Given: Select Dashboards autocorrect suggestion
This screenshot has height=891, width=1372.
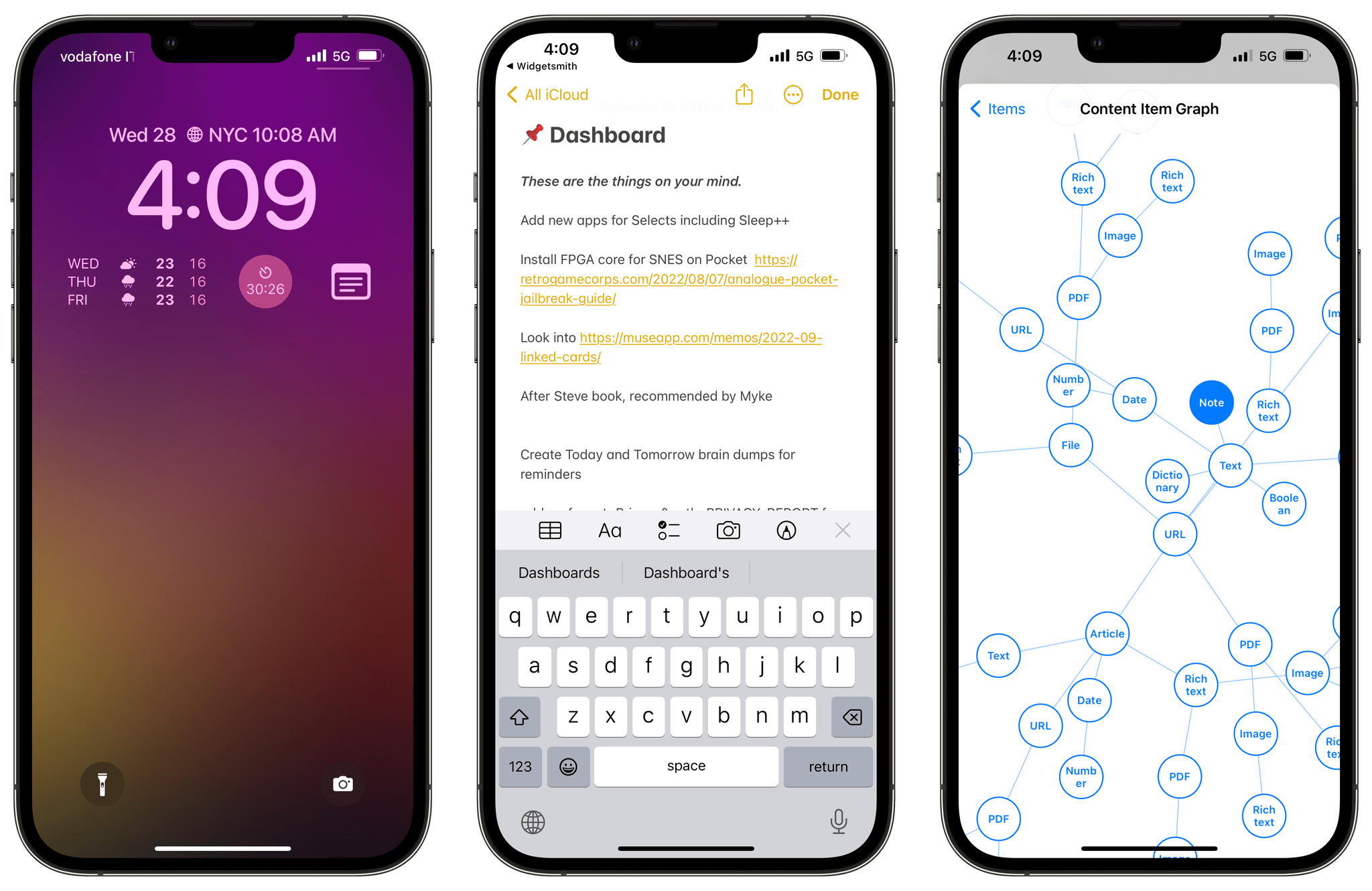Looking at the screenshot, I should [x=558, y=571].
